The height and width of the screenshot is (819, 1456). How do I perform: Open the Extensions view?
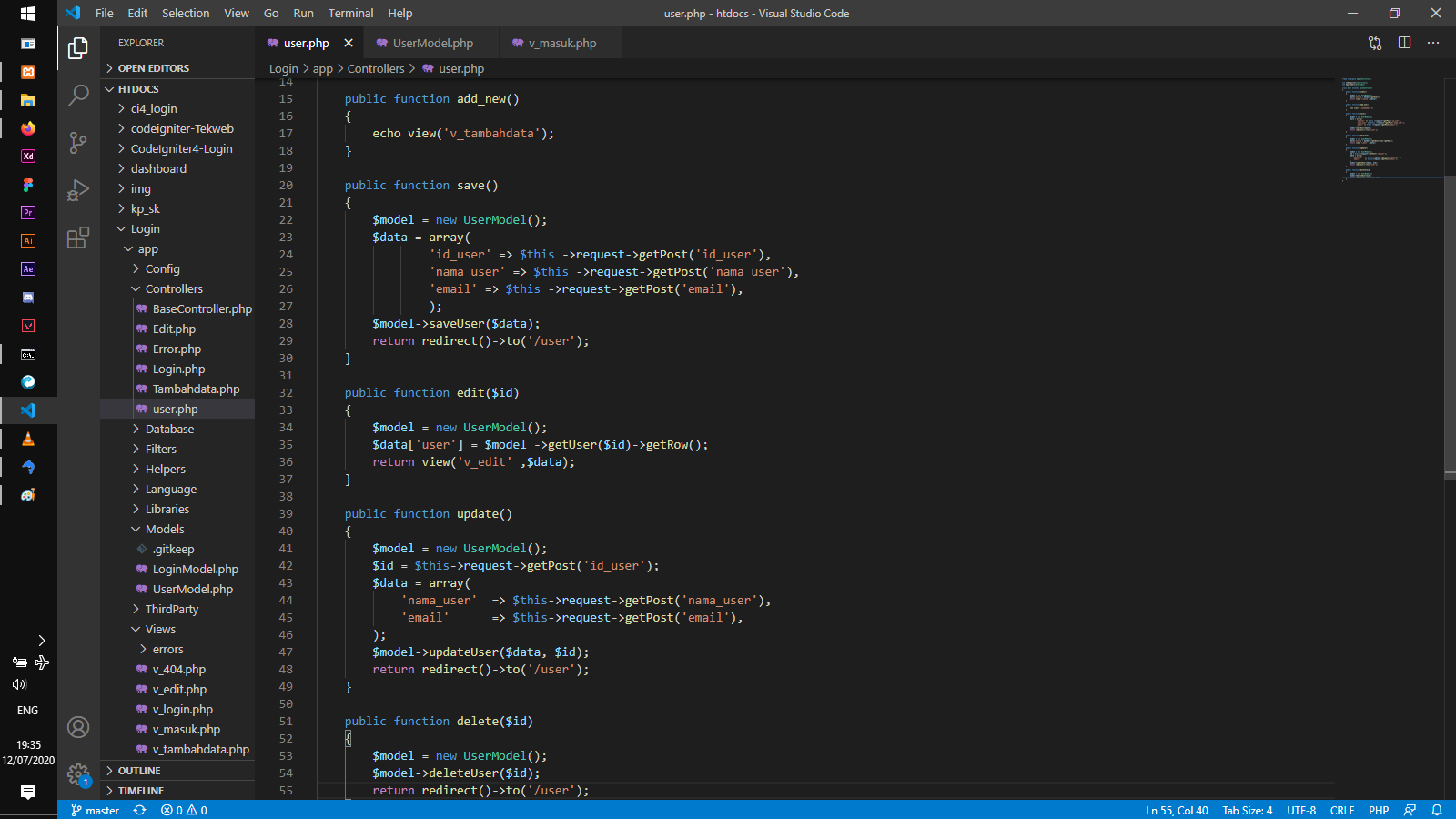pyautogui.click(x=78, y=238)
